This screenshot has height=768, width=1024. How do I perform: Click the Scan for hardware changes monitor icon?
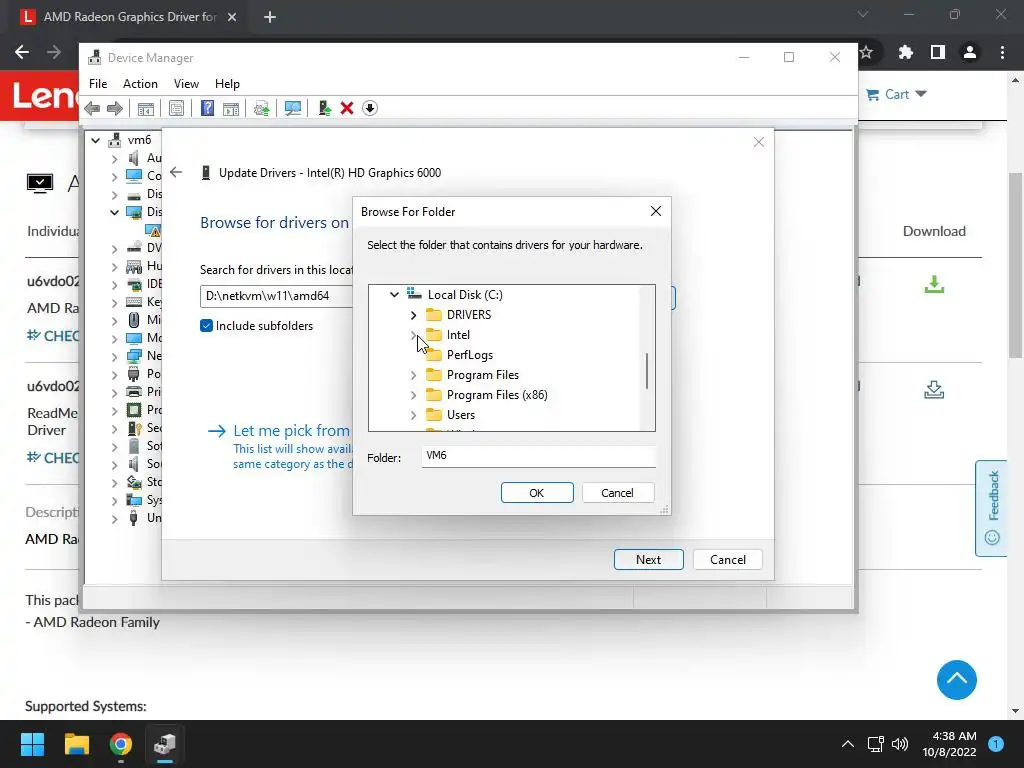(x=293, y=108)
